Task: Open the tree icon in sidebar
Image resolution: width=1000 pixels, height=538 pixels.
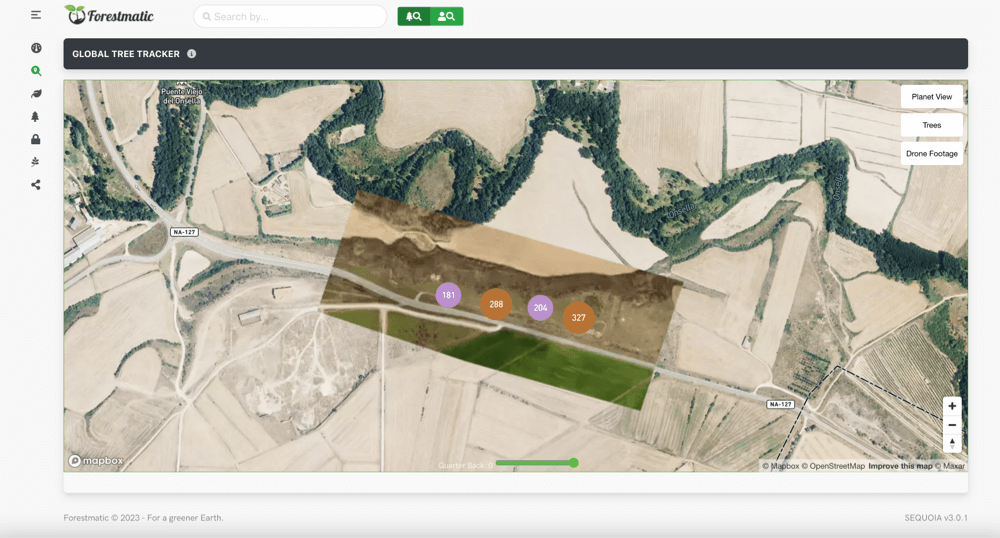Action: tap(36, 117)
